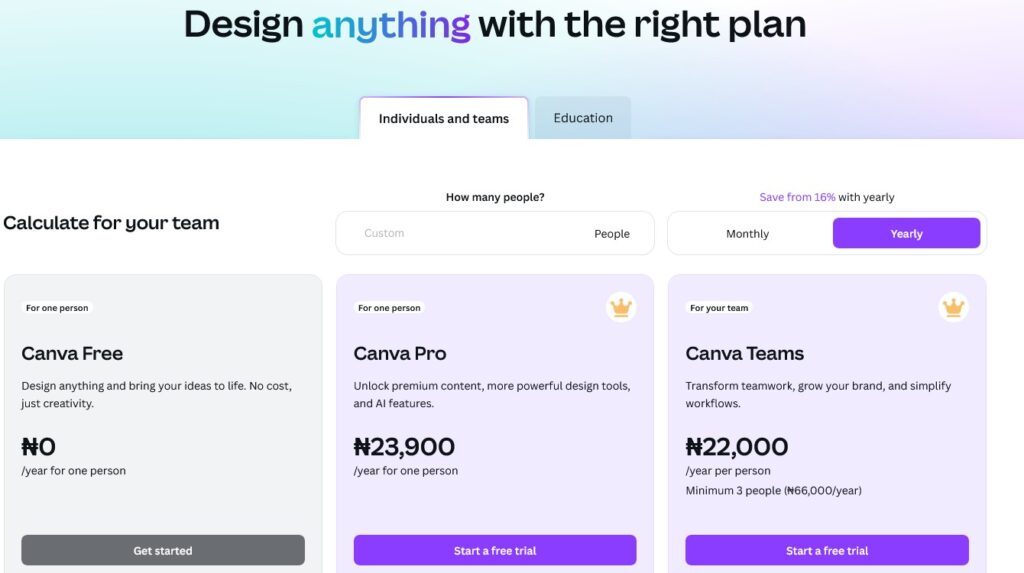
Task: Click the ₦22,000 price on Canva Teams
Action: (737, 447)
